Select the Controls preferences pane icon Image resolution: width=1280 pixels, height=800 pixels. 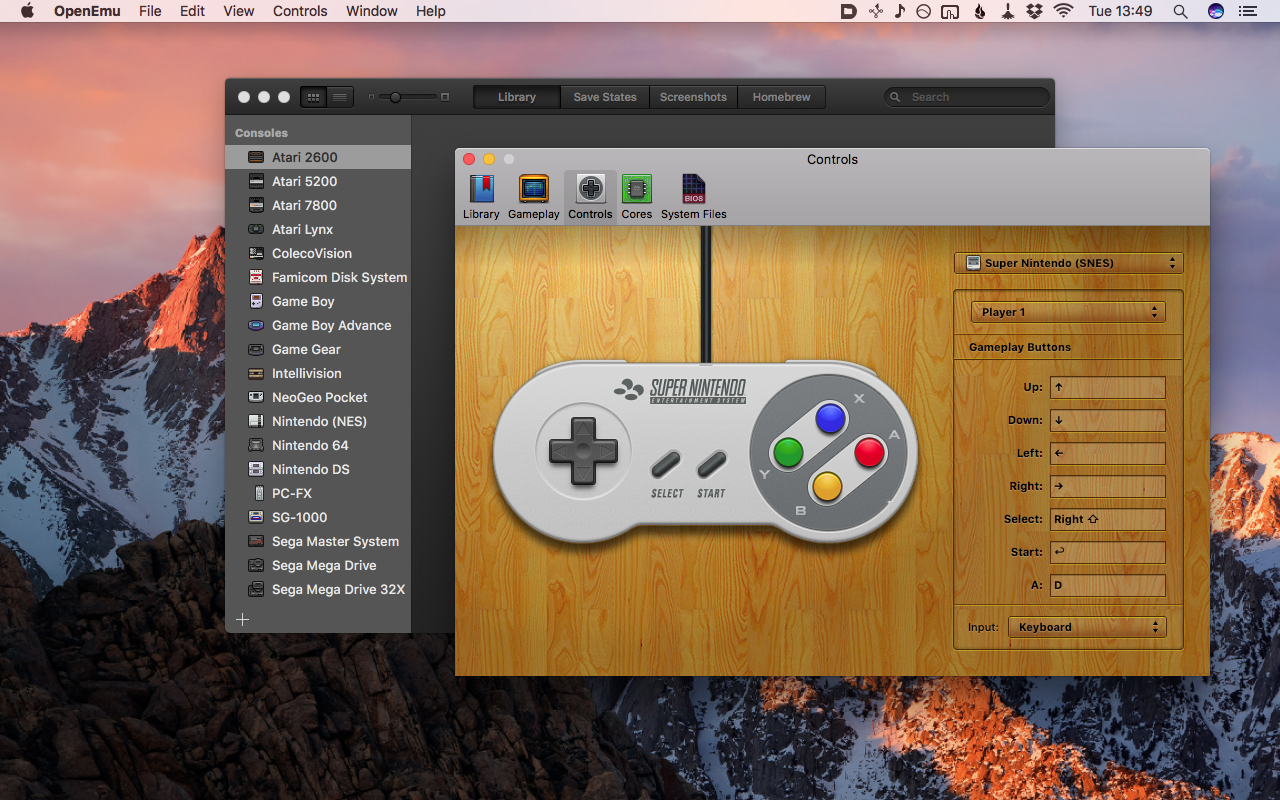point(590,197)
